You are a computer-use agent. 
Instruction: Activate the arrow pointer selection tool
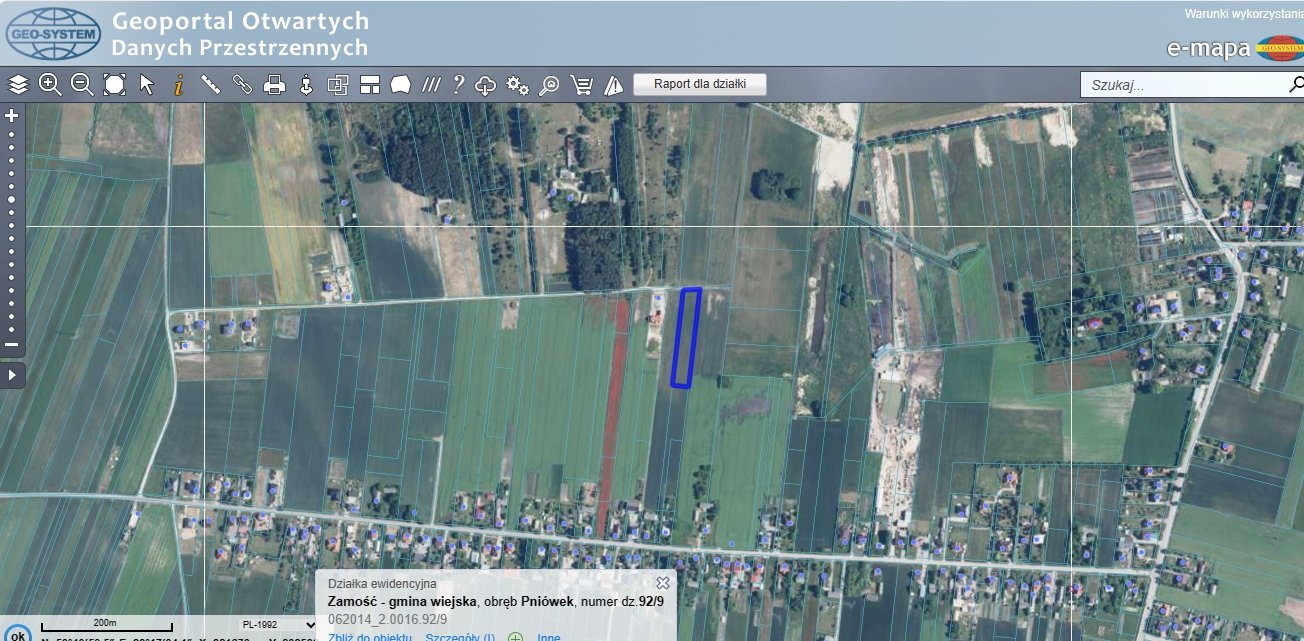coord(147,84)
